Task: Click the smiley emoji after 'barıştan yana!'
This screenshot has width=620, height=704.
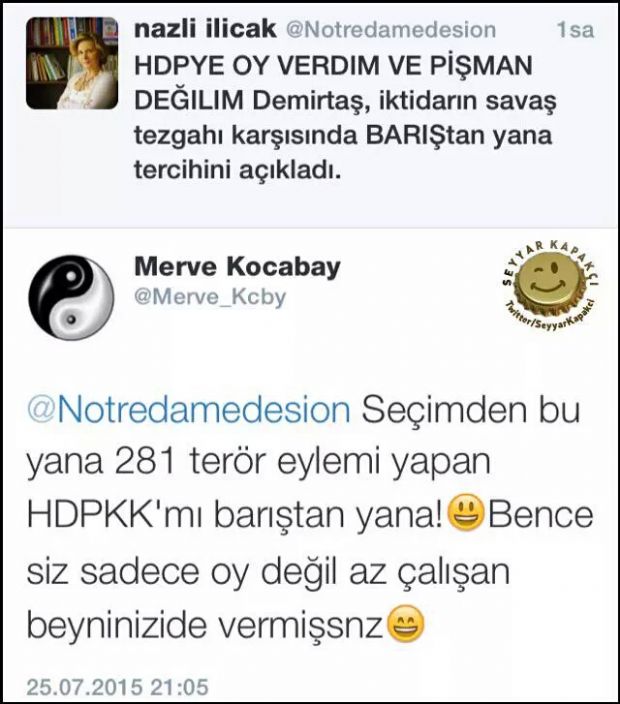Action: tap(467, 513)
